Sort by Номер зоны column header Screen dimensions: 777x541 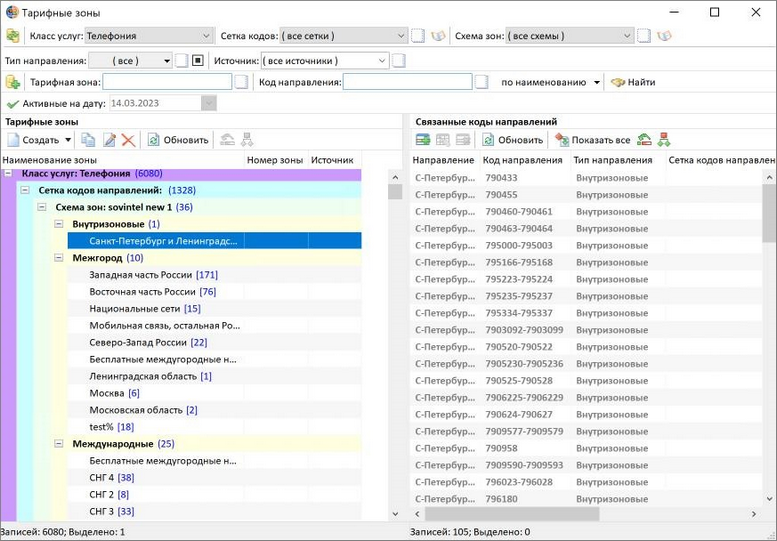275,160
